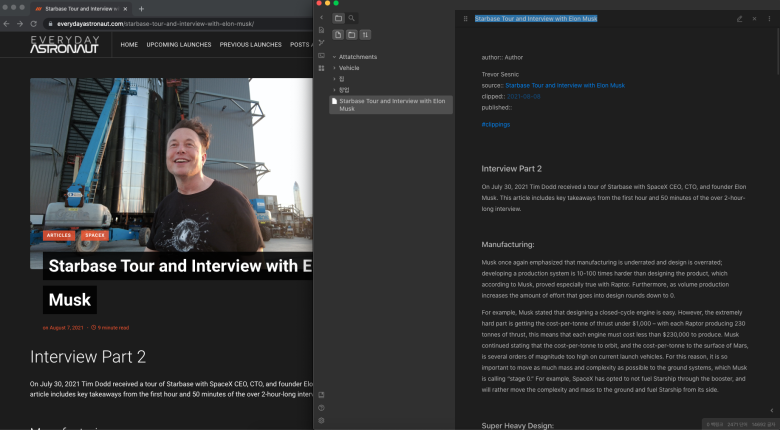Click character count in Obsidian status bar

click(764, 425)
